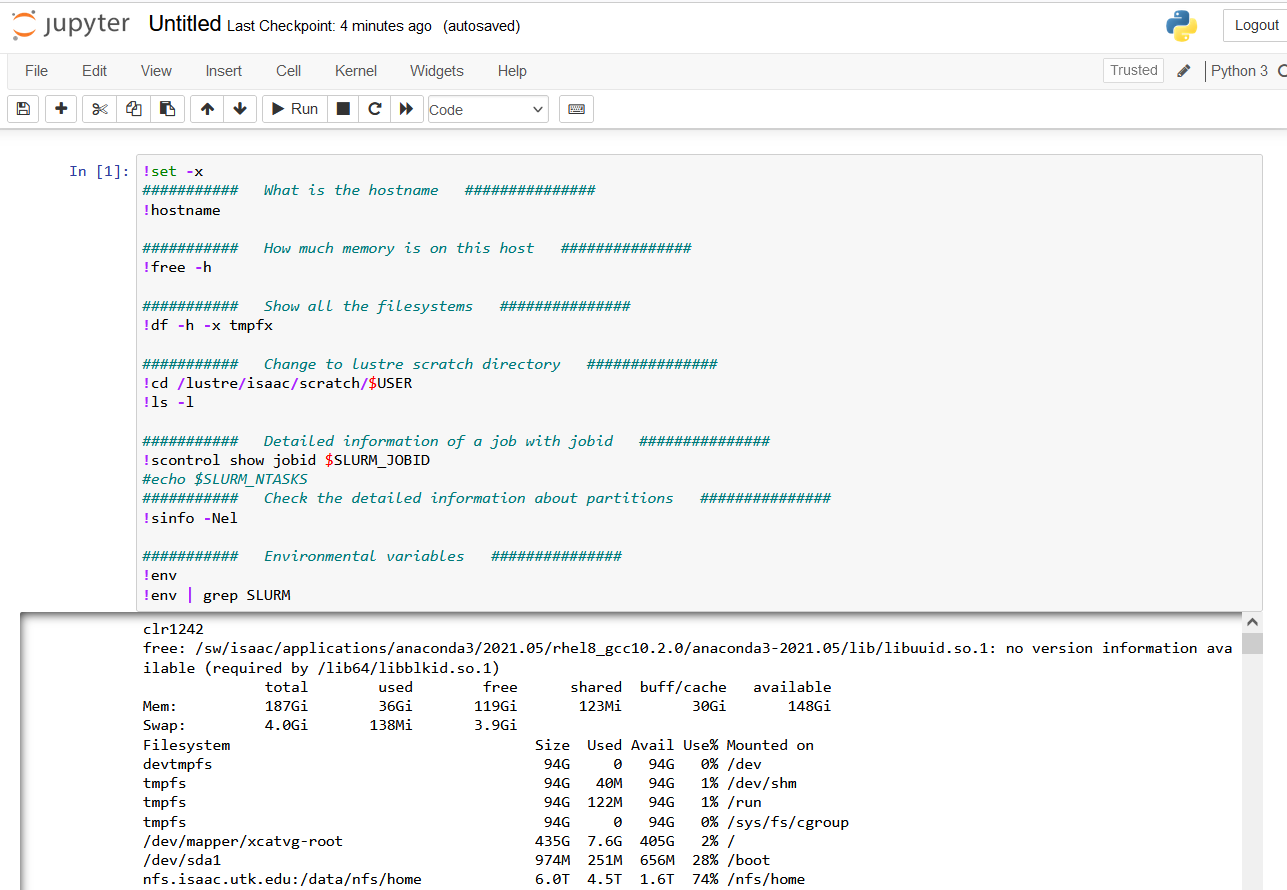
Task: Open the command palette keyboard icon
Action: tap(576, 108)
